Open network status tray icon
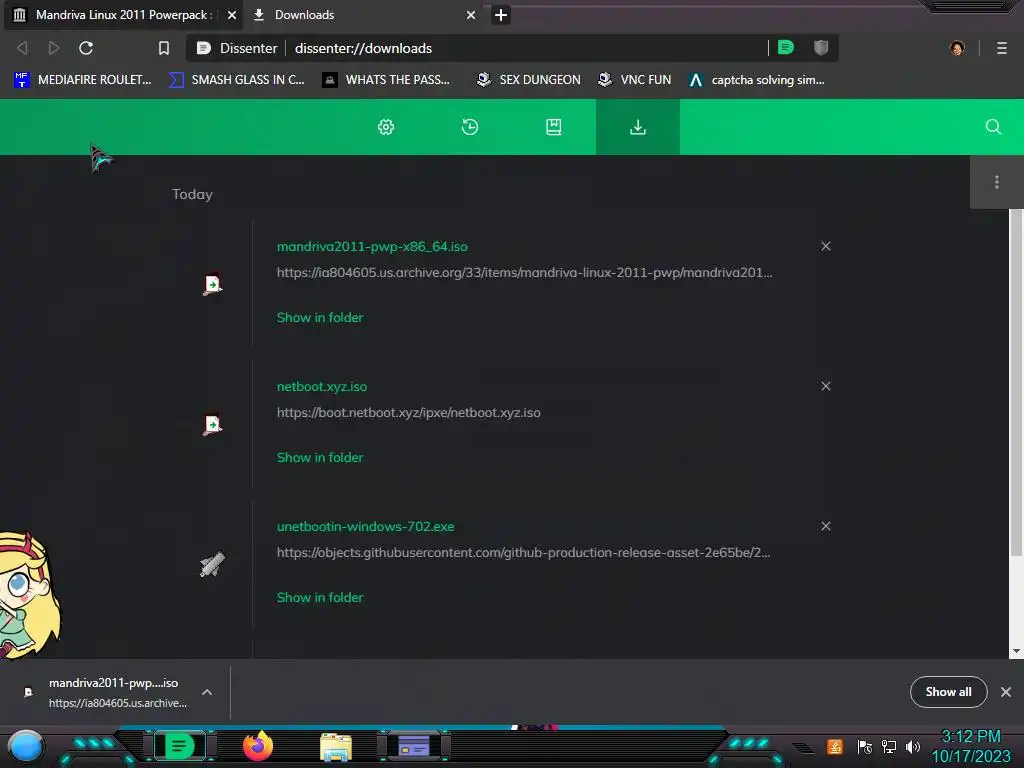Image resolution: width=1024 pixels, height=768 pixels. [889, 746]
